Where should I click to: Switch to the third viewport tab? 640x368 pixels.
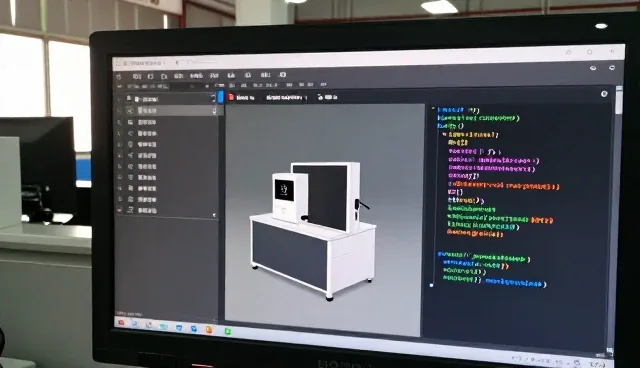(327, 97)
